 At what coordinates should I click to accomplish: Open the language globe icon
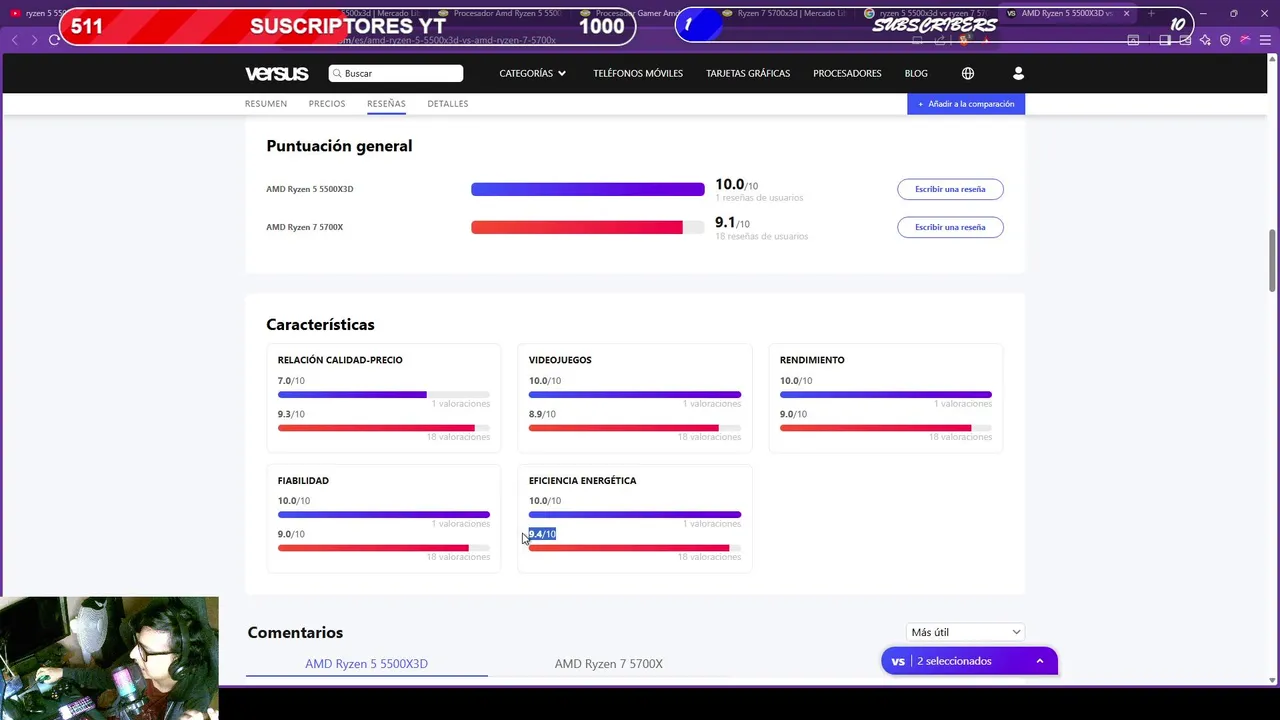968,73
